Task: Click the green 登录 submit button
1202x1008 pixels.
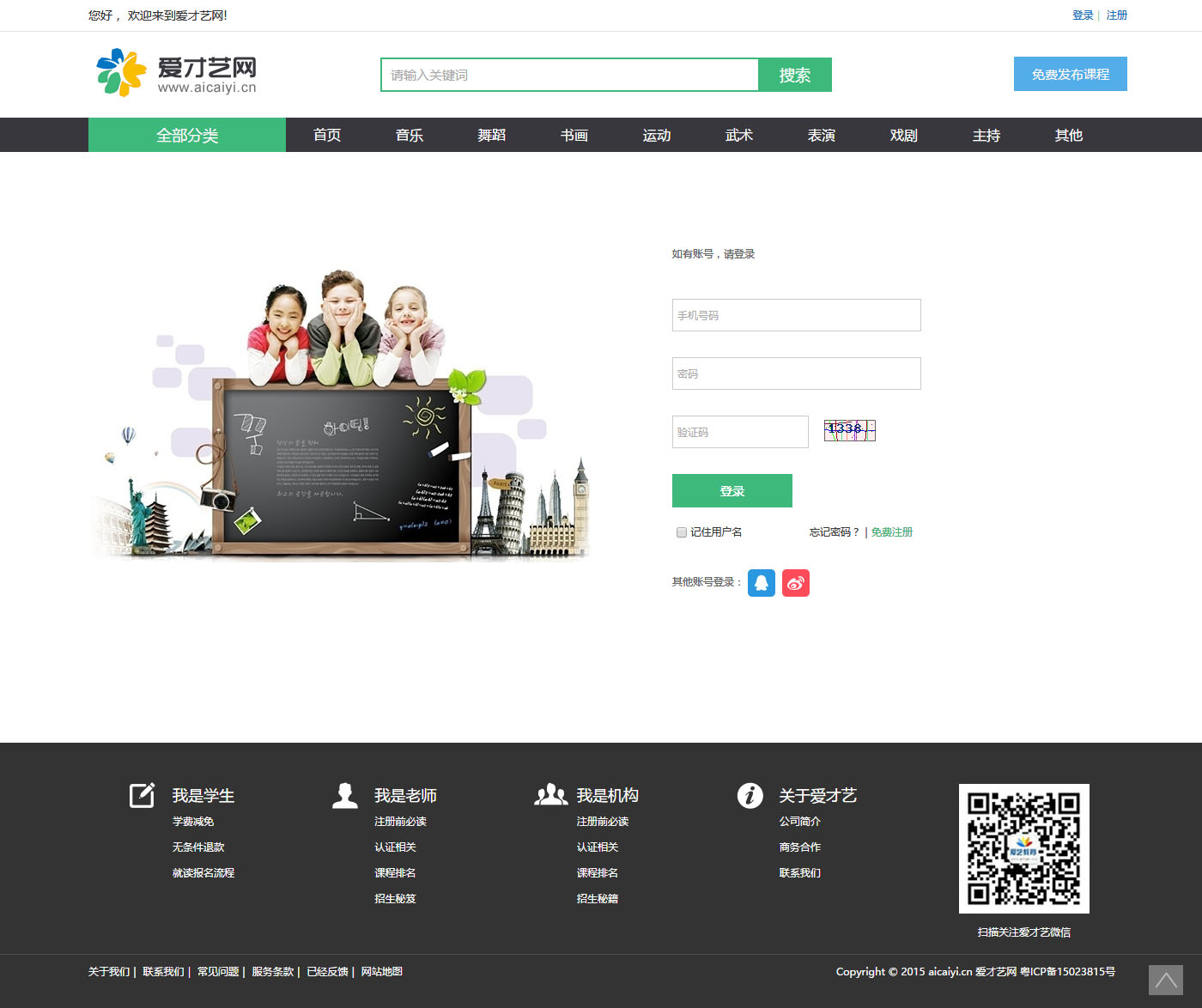Action: 732,490
